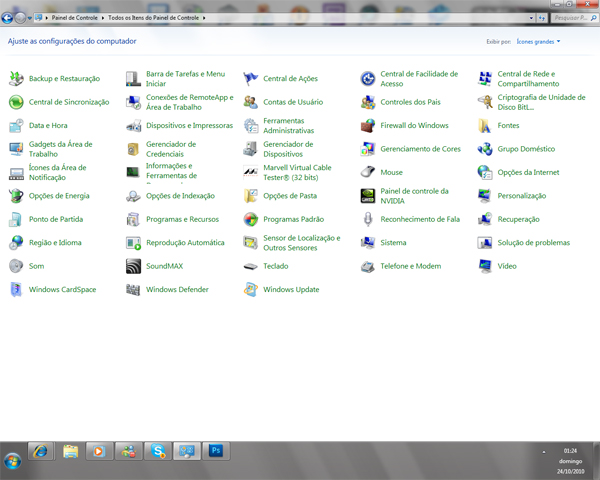Viewport: 600px width, 480px height.
Task: Open Sensor de Localização e Outros Sensores
Action: pyautogui.click(x=301, y=243)
